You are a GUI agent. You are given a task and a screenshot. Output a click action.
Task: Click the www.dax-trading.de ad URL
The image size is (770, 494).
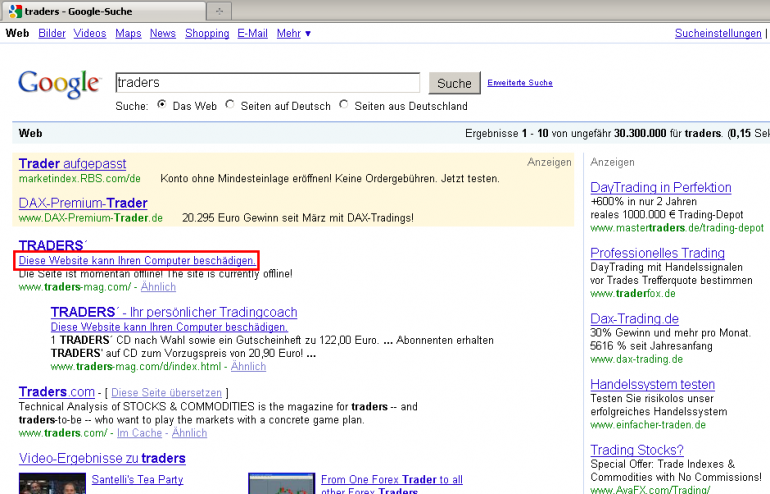tap(636, 359)
